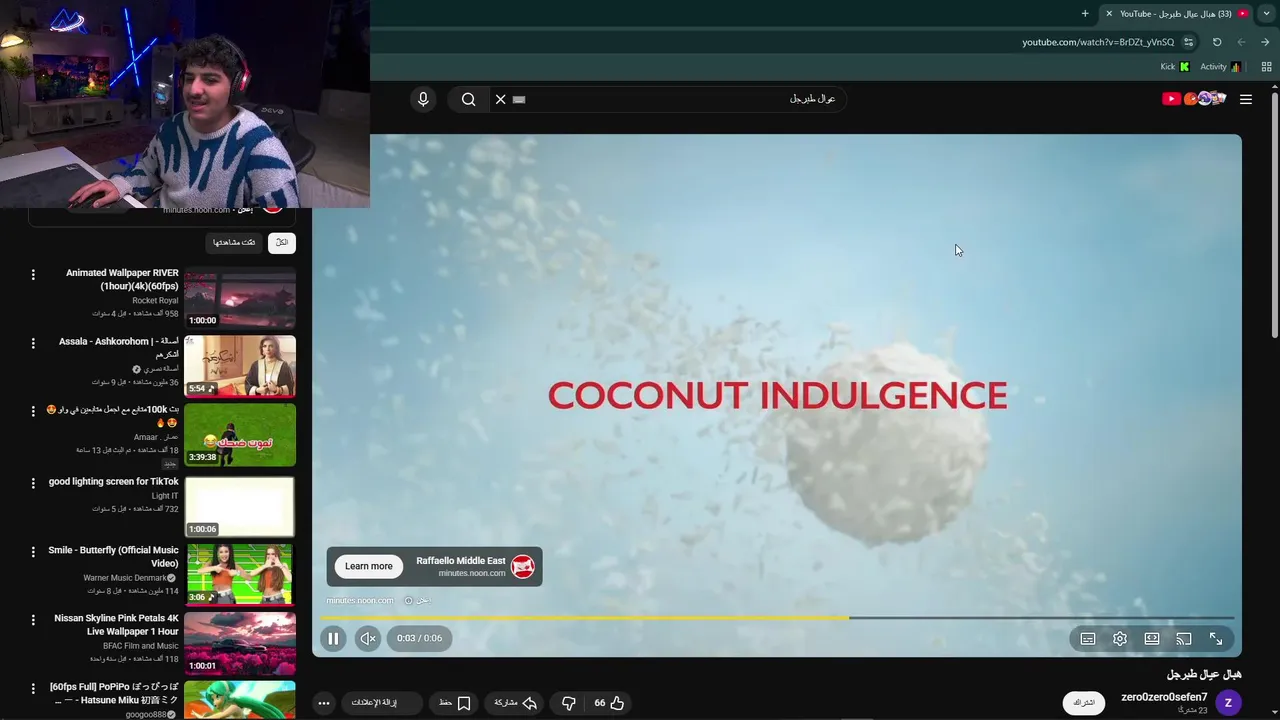Cast the video to a TV
The width and height of the screenshot is (1280, 720).
[1184, 639]
